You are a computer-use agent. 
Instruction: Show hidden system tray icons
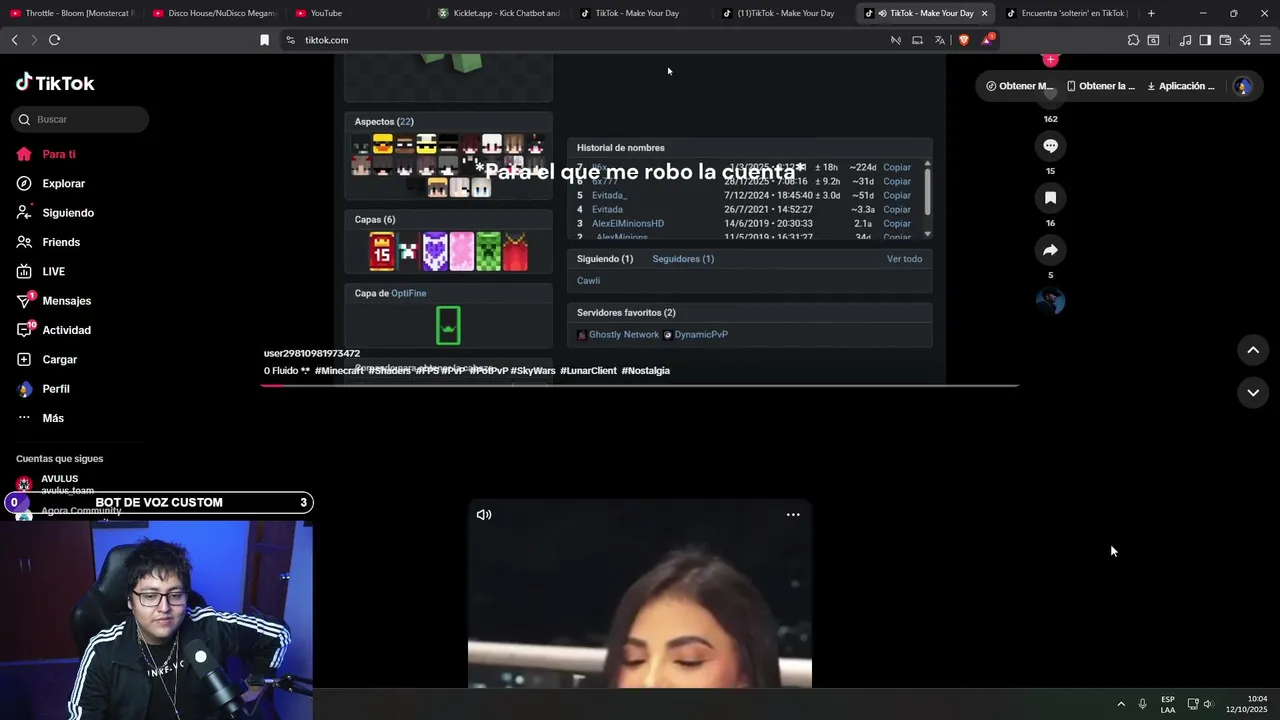[1121, 704]
